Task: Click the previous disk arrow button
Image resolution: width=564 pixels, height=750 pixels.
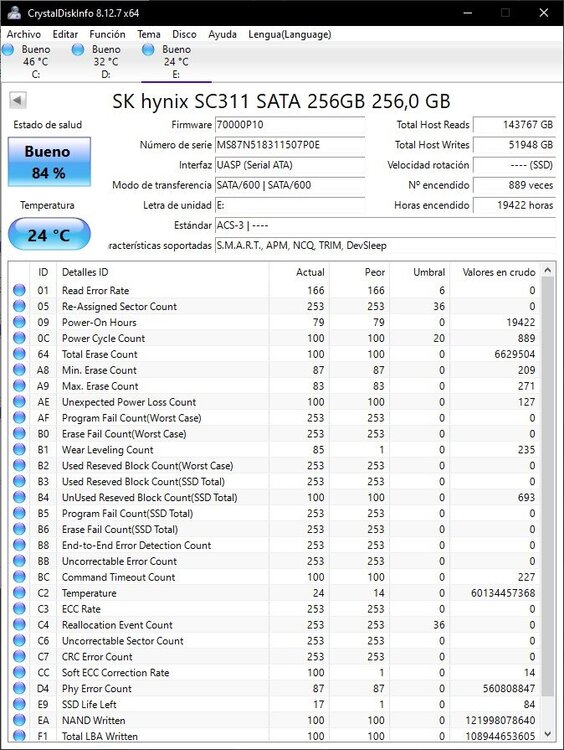Action: click(18, 100)
